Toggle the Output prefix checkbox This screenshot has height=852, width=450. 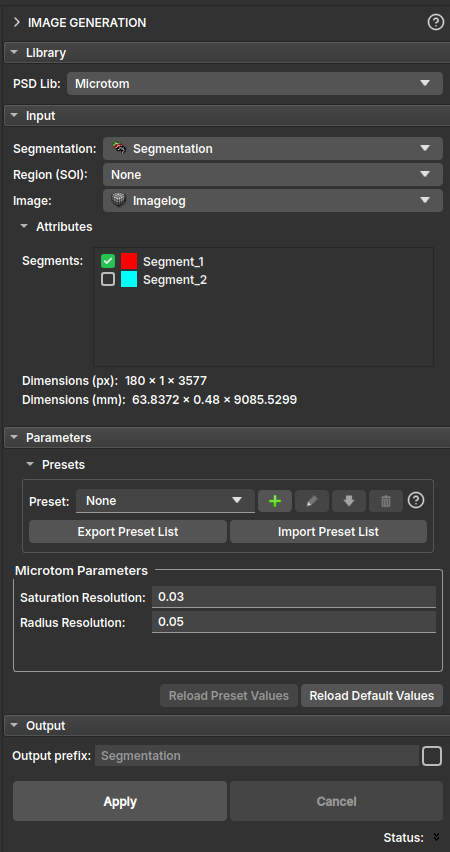(x=432, y=756)
